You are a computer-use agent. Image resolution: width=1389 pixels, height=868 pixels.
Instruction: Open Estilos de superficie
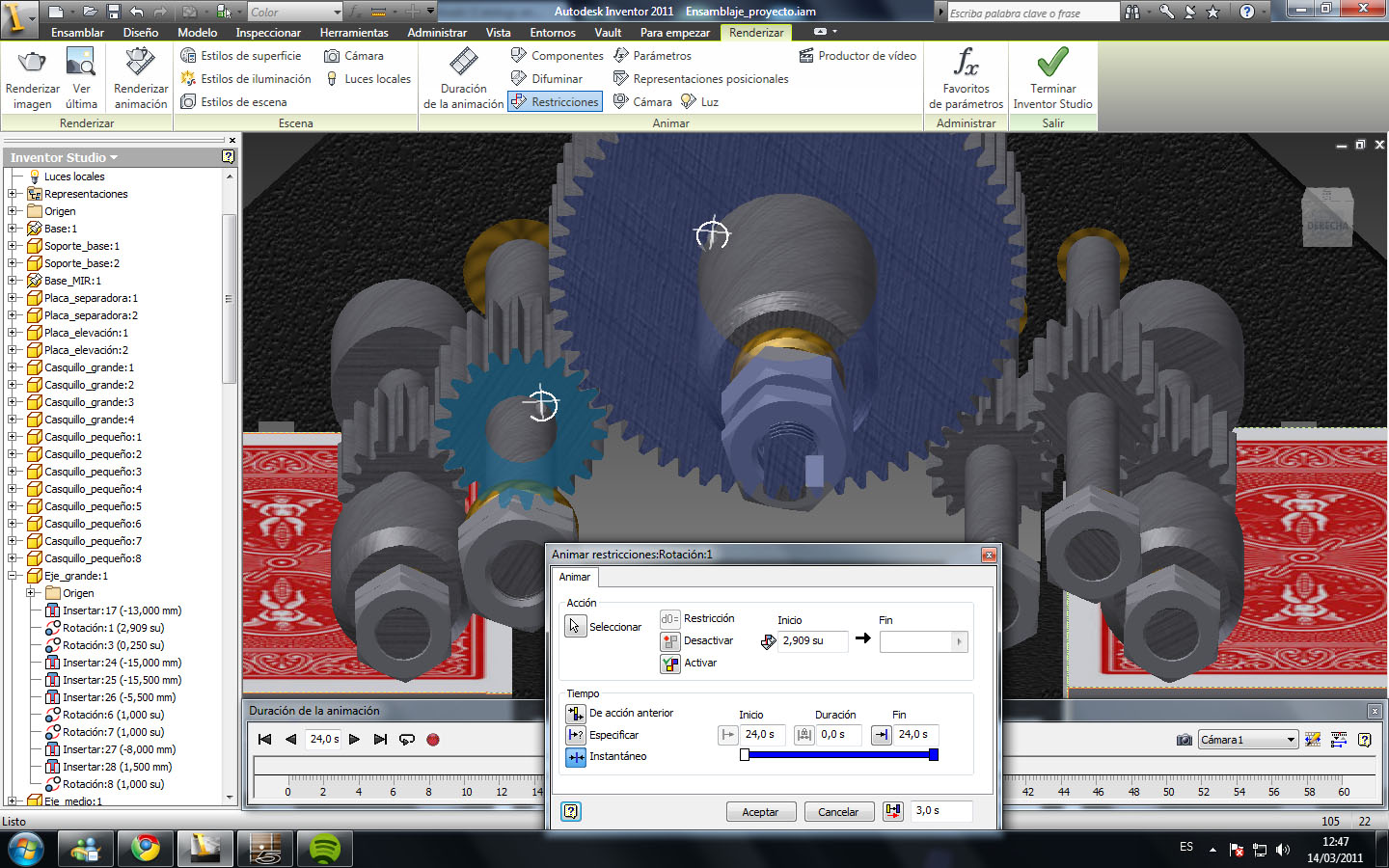[241, 56]
